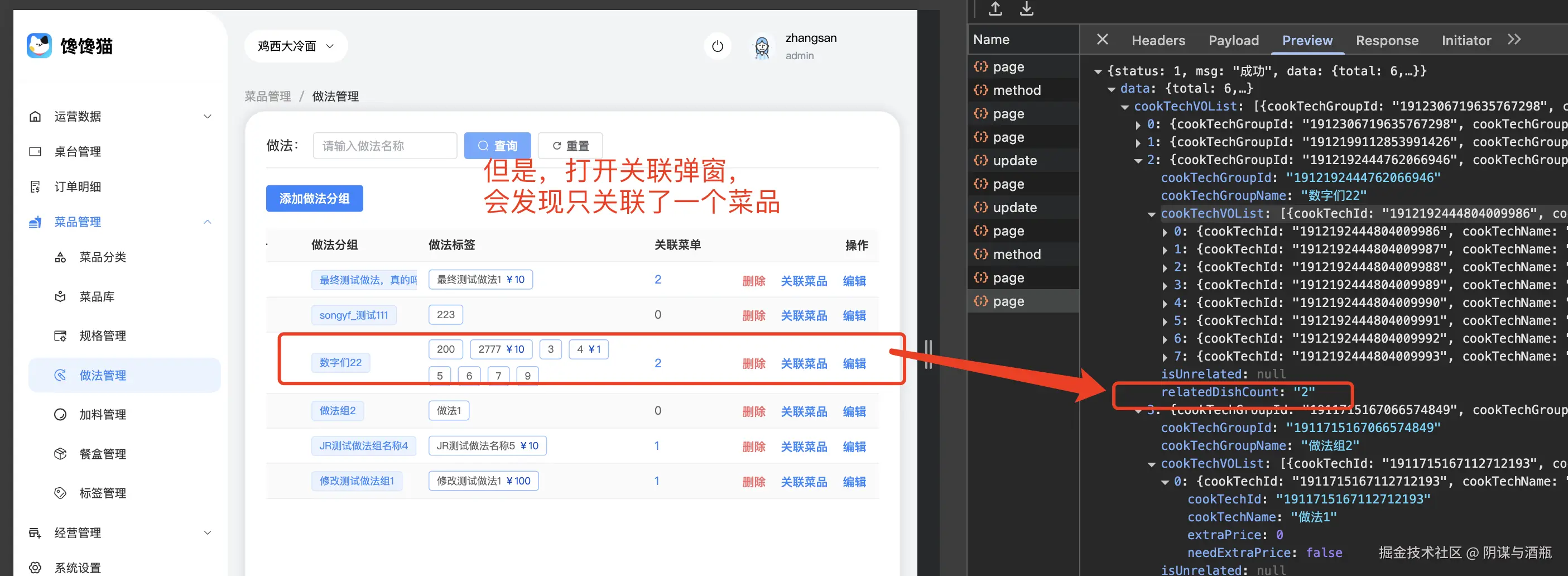This screenshot has width=1568, height=576.
Task: Click 关联菜品 for songyf_测试111
Action: click(804, 316)
